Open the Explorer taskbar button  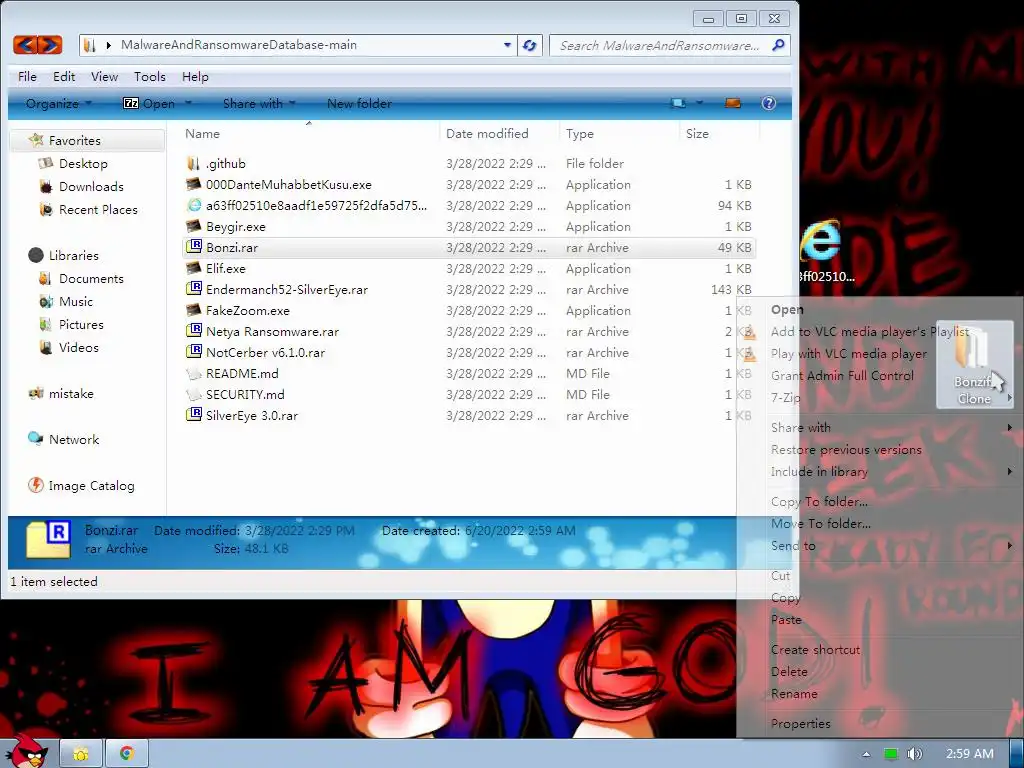(x=81, y=754)
